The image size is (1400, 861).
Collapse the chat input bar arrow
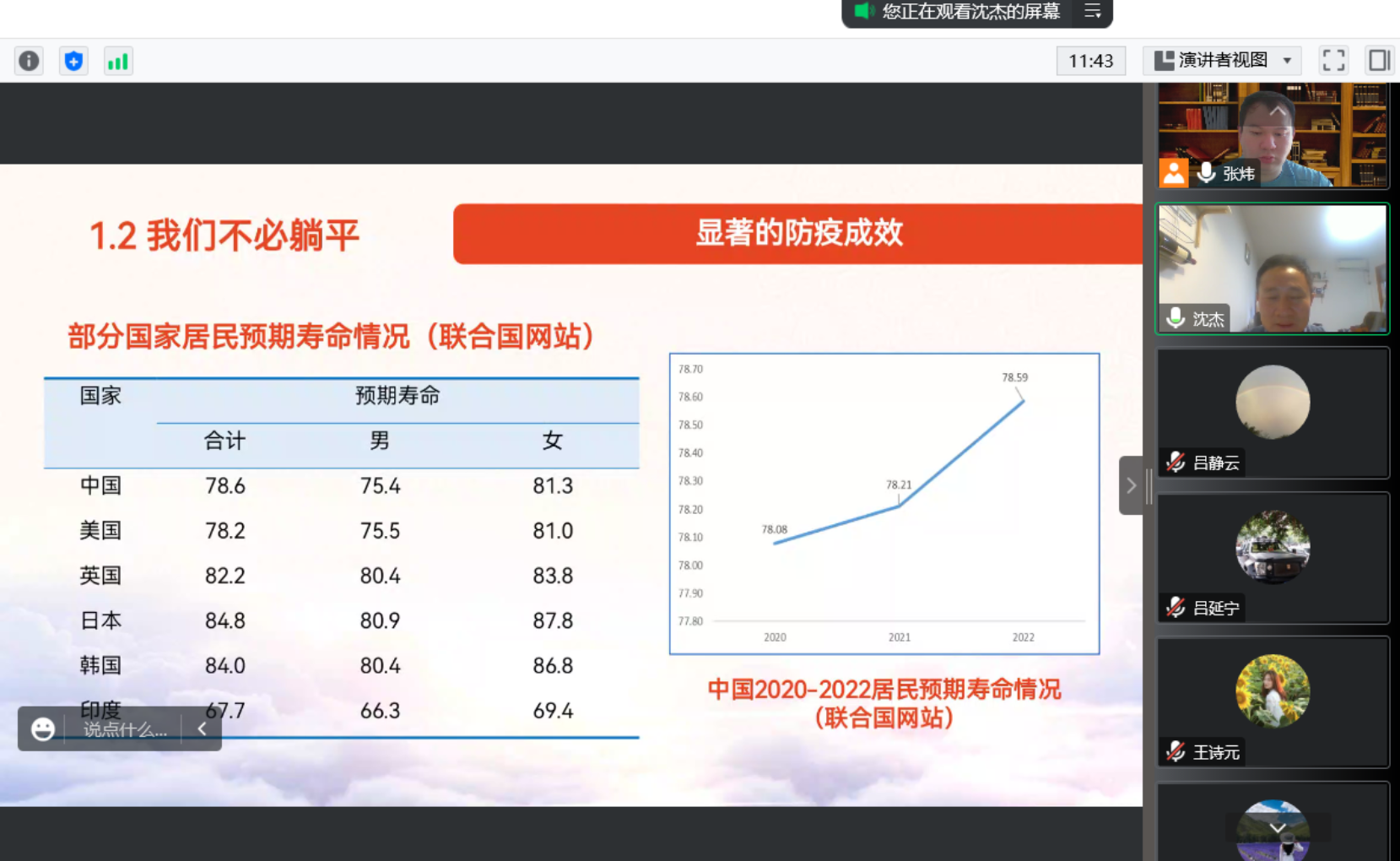pyautogui.click(x=203, y=729)
